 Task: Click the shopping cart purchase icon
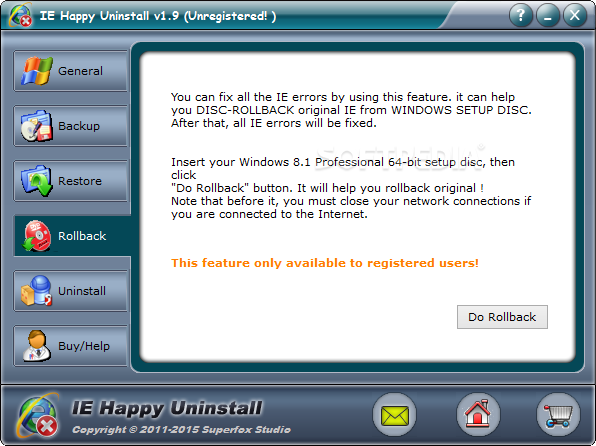click(x=558, y=415)
